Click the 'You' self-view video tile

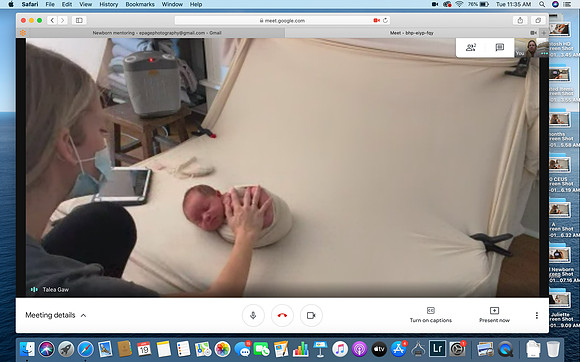click(532, 48)
